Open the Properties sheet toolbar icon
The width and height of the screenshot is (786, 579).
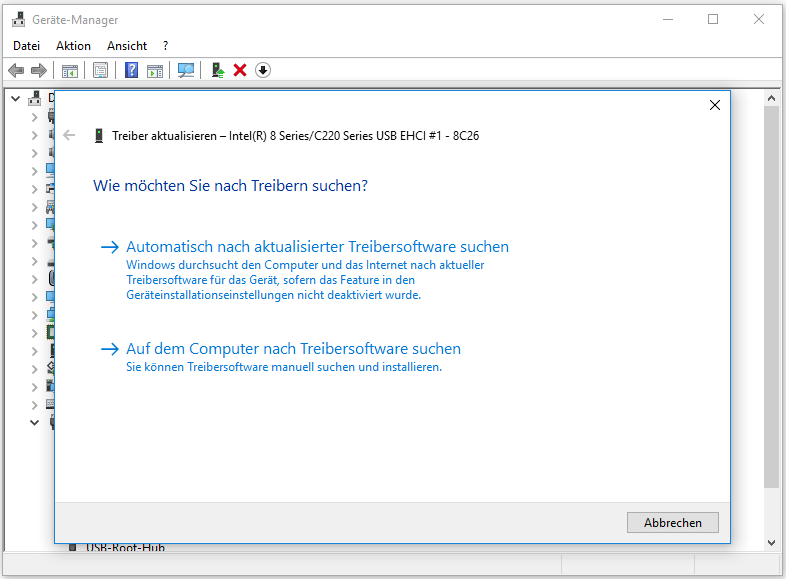click(100, 71)
